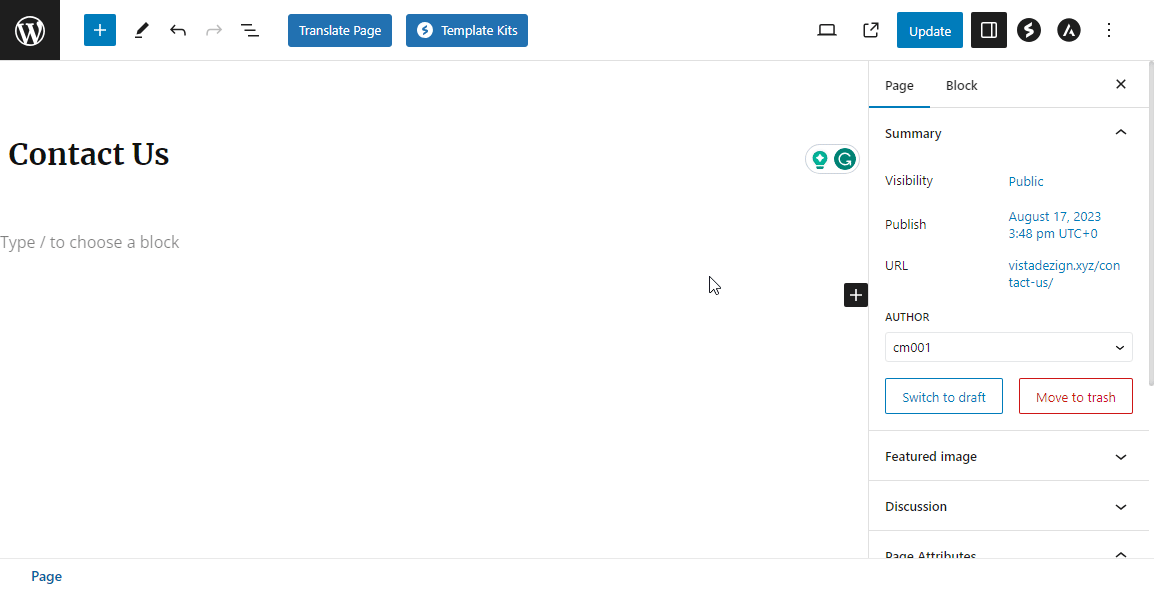Toggle the block inserter plus button
This screenshot has height=593, width=1154.
click(x=100, y=30)
